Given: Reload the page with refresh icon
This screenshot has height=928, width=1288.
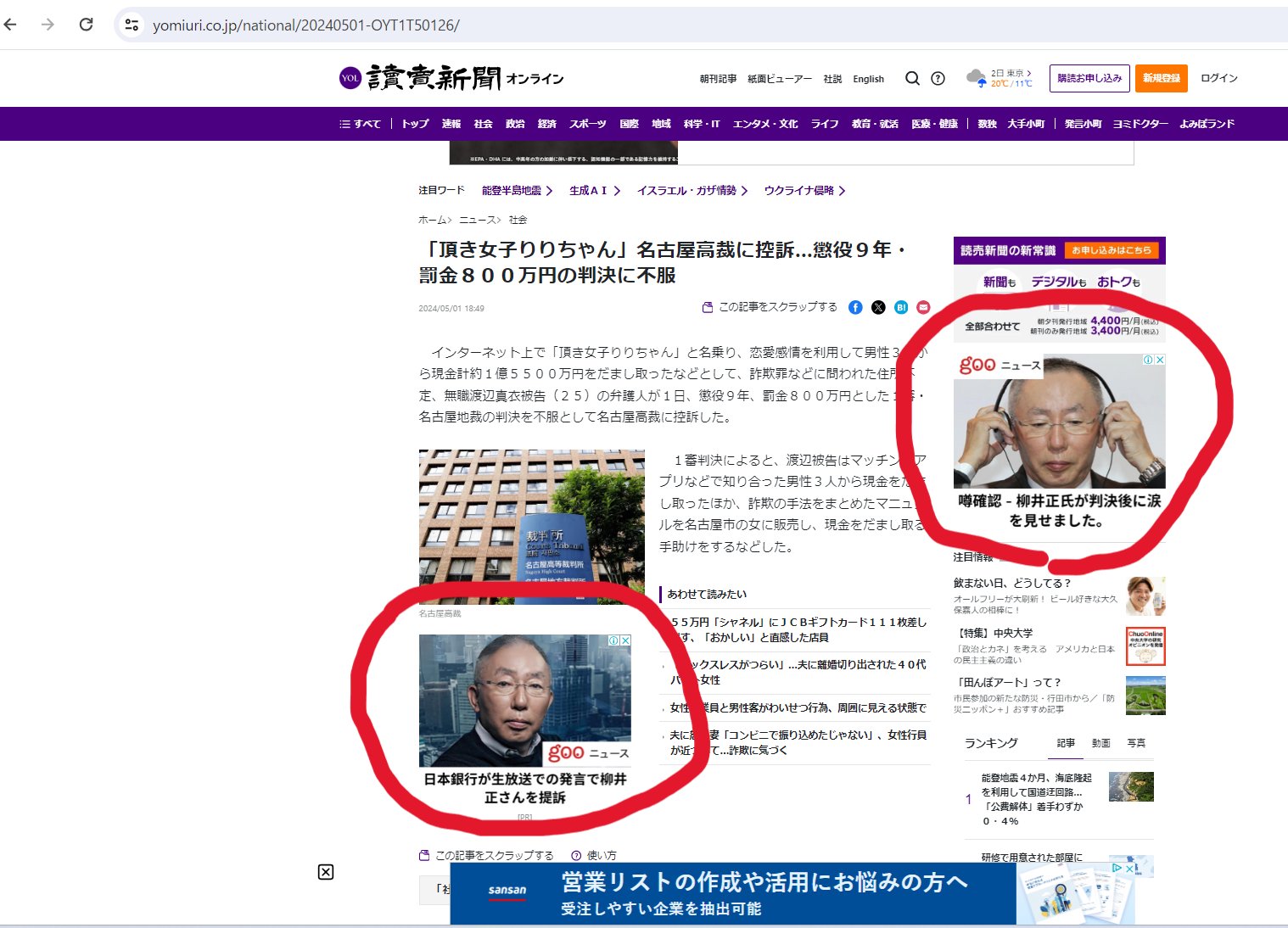Looking at the screenshot, I should click(x=86, y=25).
